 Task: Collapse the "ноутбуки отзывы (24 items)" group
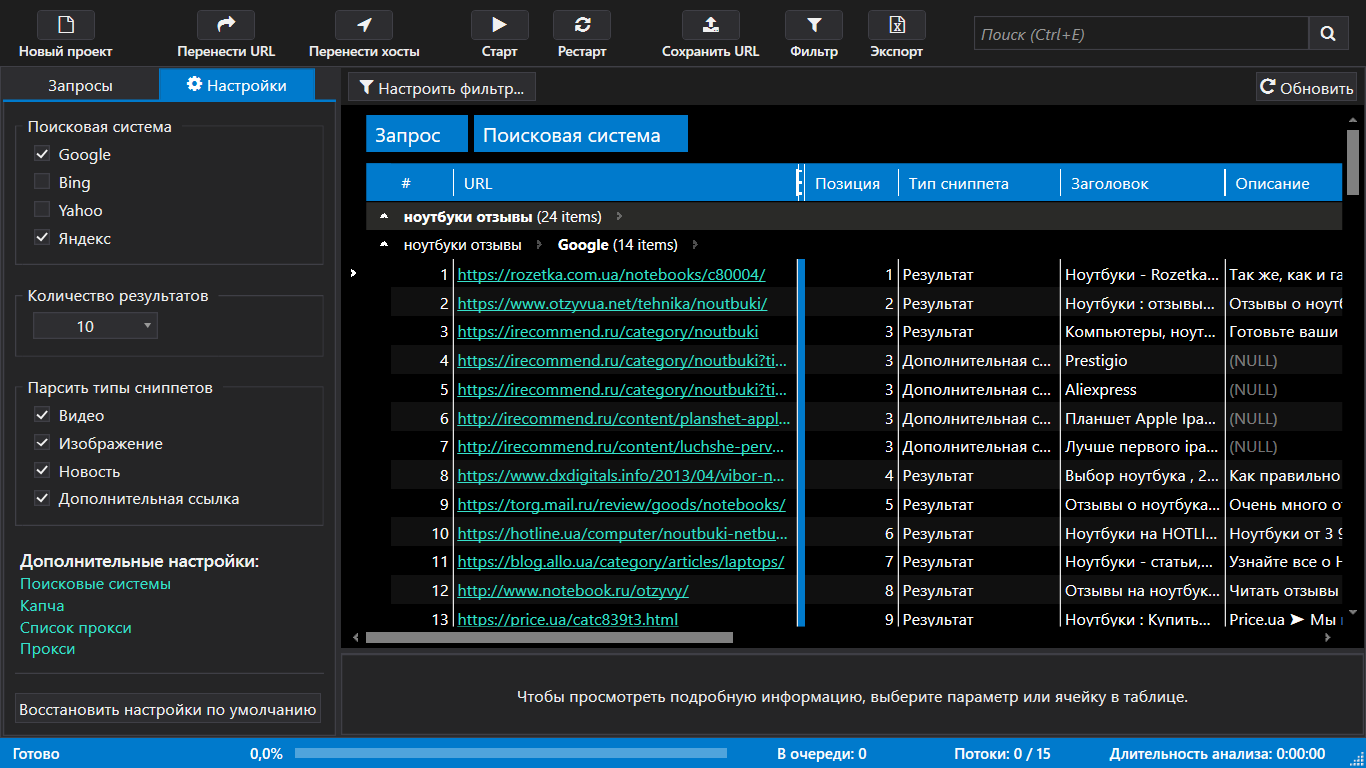384,217
